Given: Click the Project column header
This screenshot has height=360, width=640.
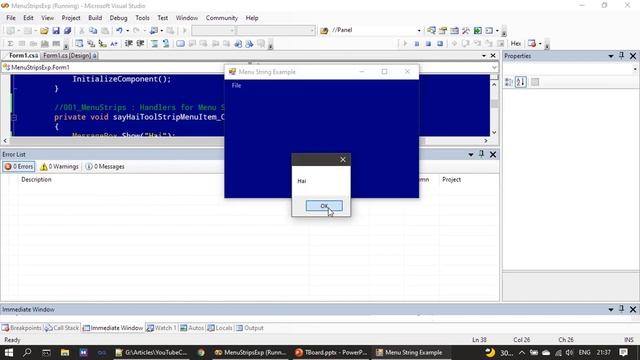Looking at the screenshot, I should pyautogui.click(x=451, y=180).
